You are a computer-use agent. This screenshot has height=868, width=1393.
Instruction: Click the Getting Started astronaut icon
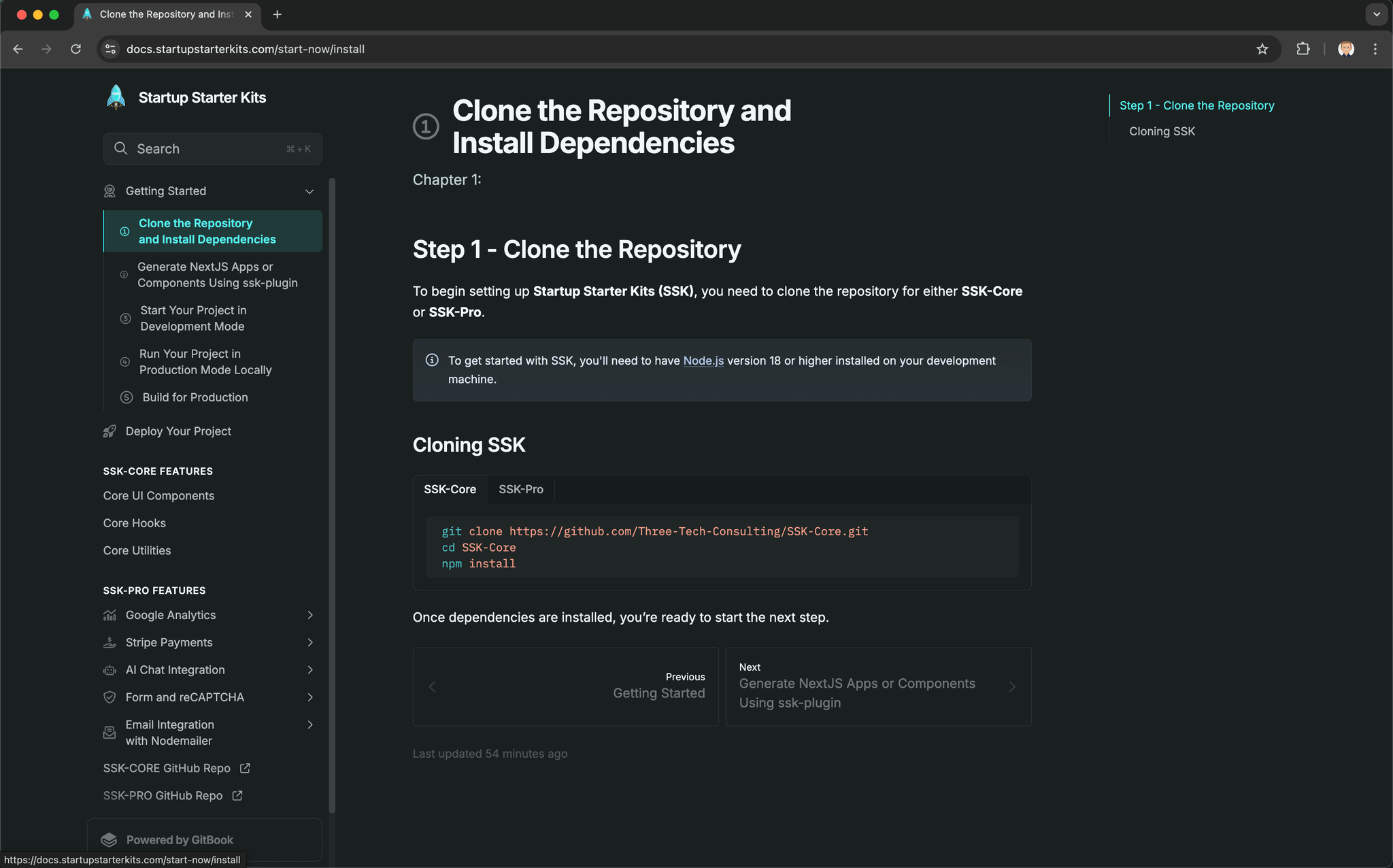[110, 191]
